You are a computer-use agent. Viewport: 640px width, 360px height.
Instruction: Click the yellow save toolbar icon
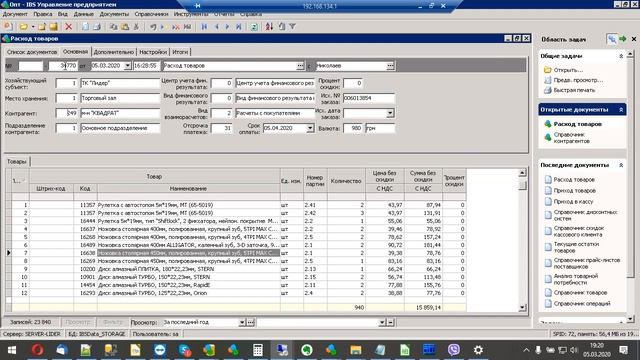click(53, 27)
